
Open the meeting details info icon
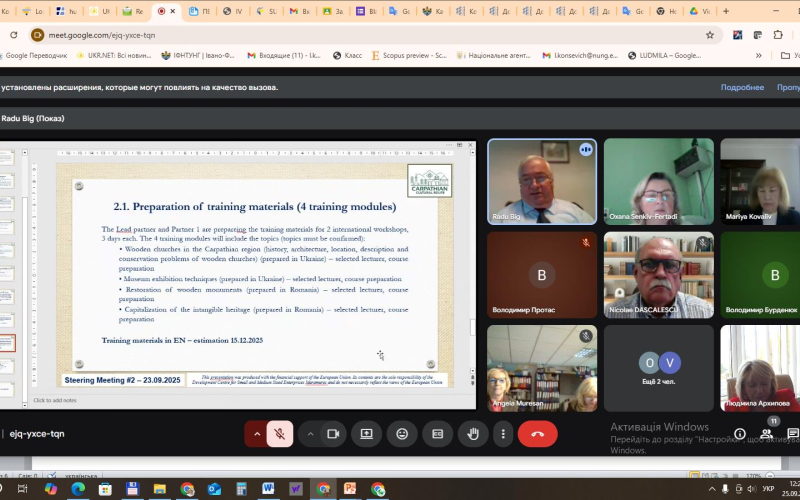point(739,434)
